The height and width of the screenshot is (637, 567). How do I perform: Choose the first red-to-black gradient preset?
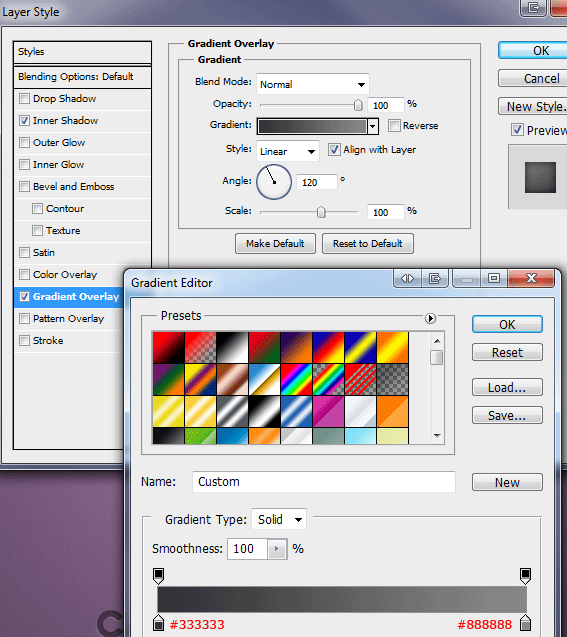pos(169,348)
